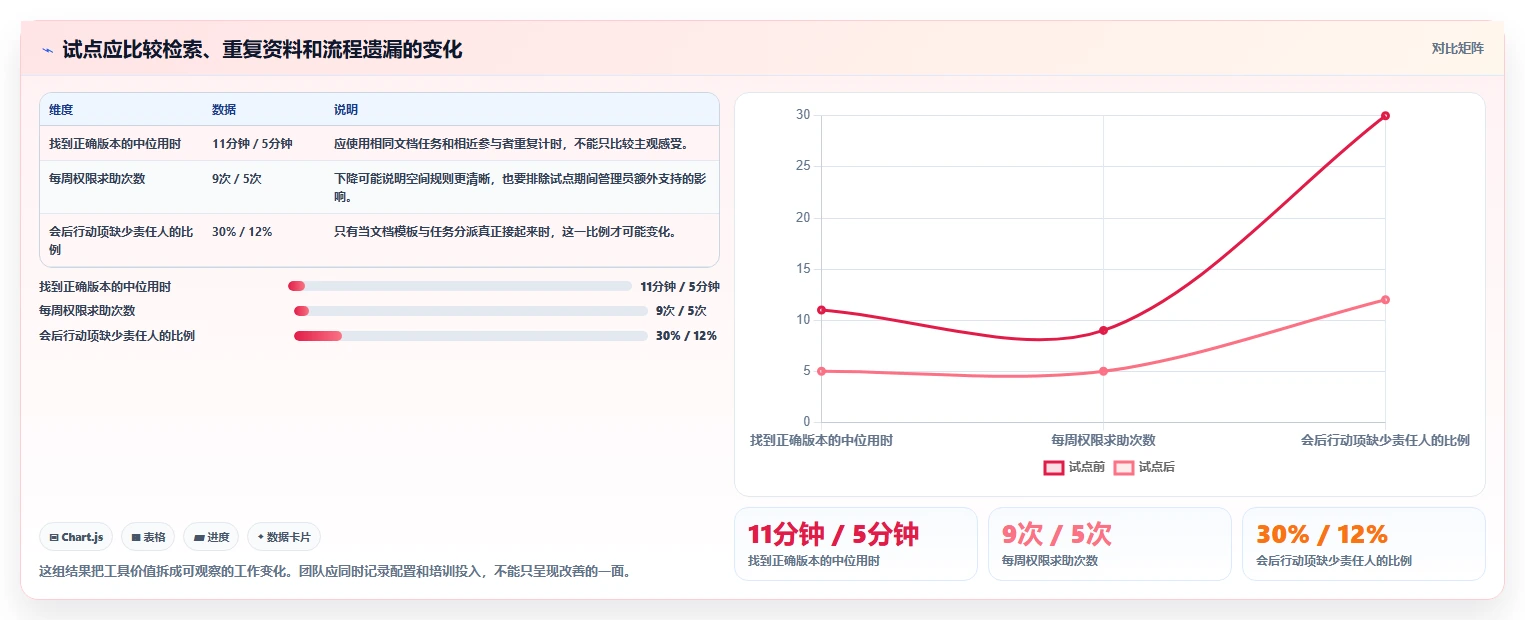The image size is (1525, 620).
Task: Open the 9次 / 5次 data card
Action: pyautogui.click(x=1110, y=544)
